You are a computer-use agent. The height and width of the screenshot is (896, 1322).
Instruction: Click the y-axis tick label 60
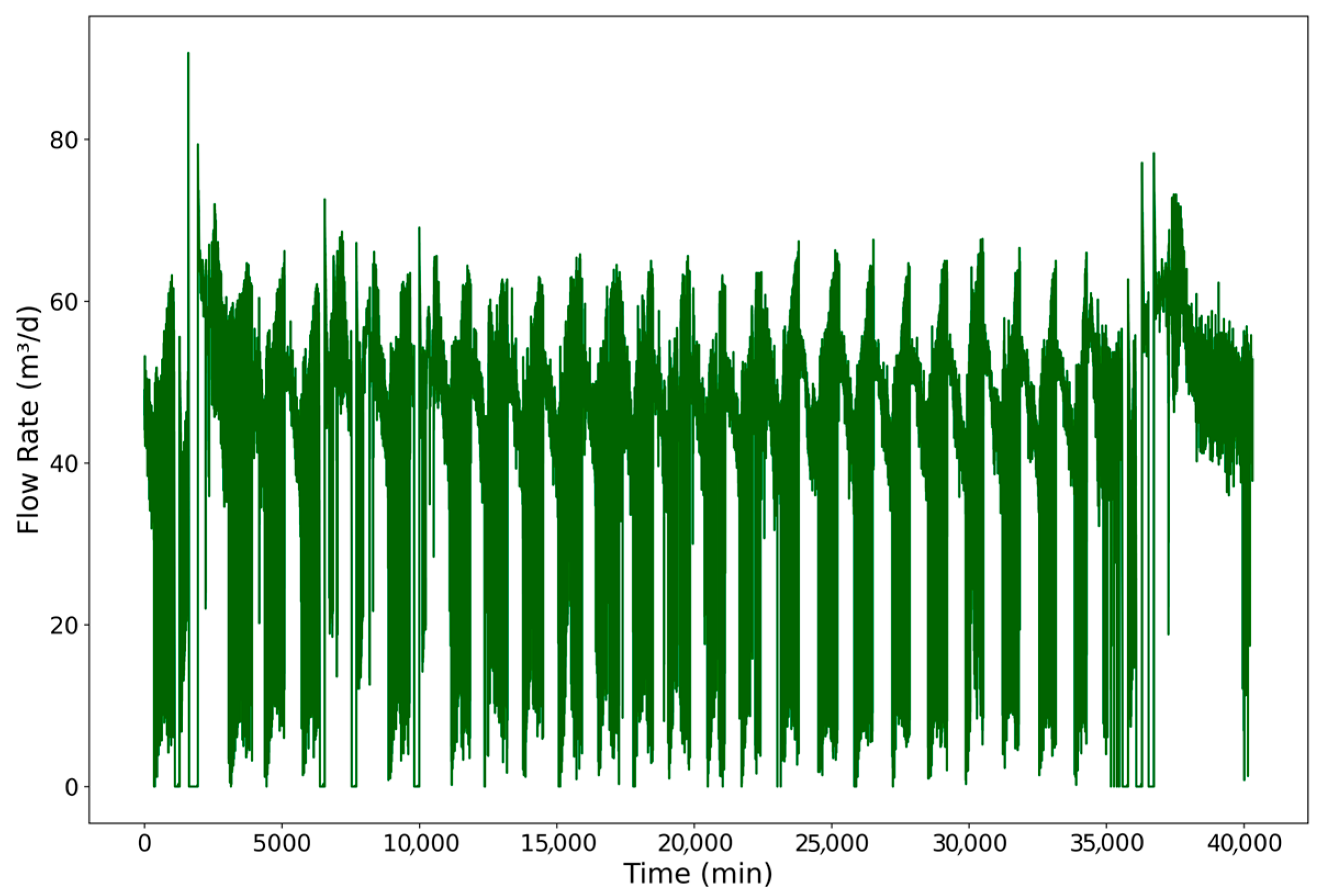pyautogui.click(x=63, y=302)
